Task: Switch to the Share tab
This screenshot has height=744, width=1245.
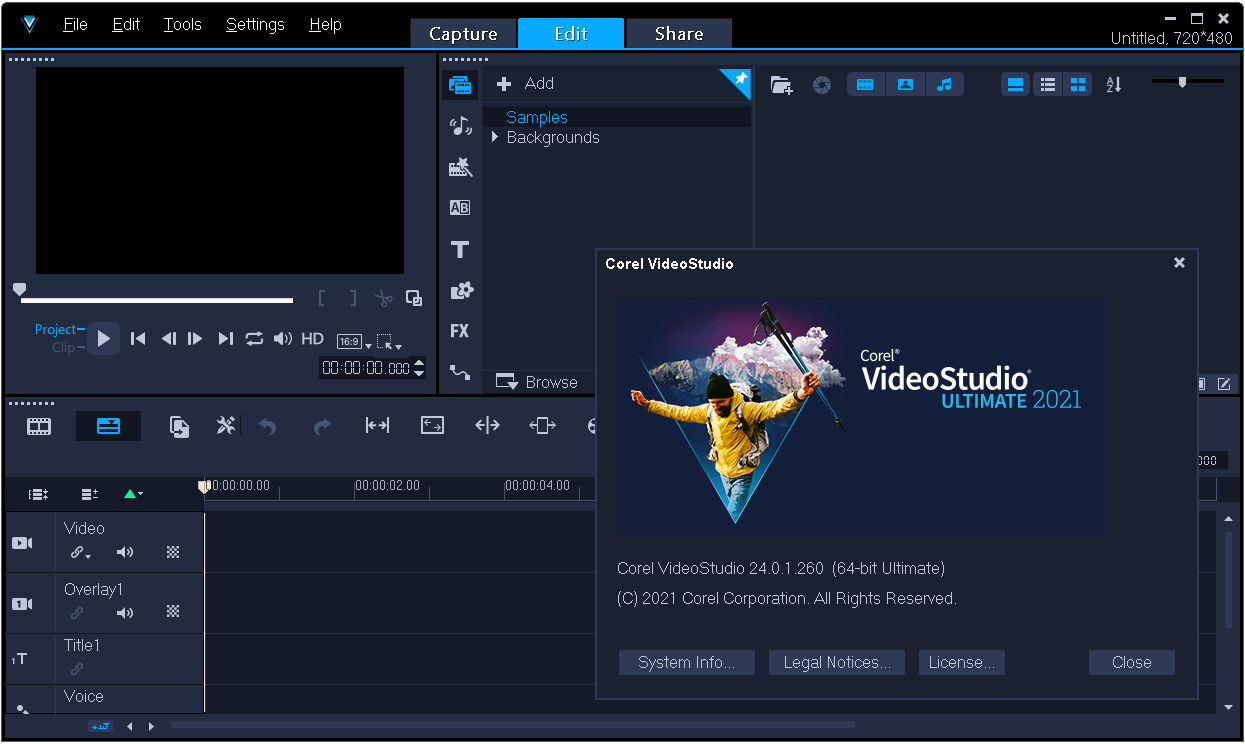Action: (678, 33)
